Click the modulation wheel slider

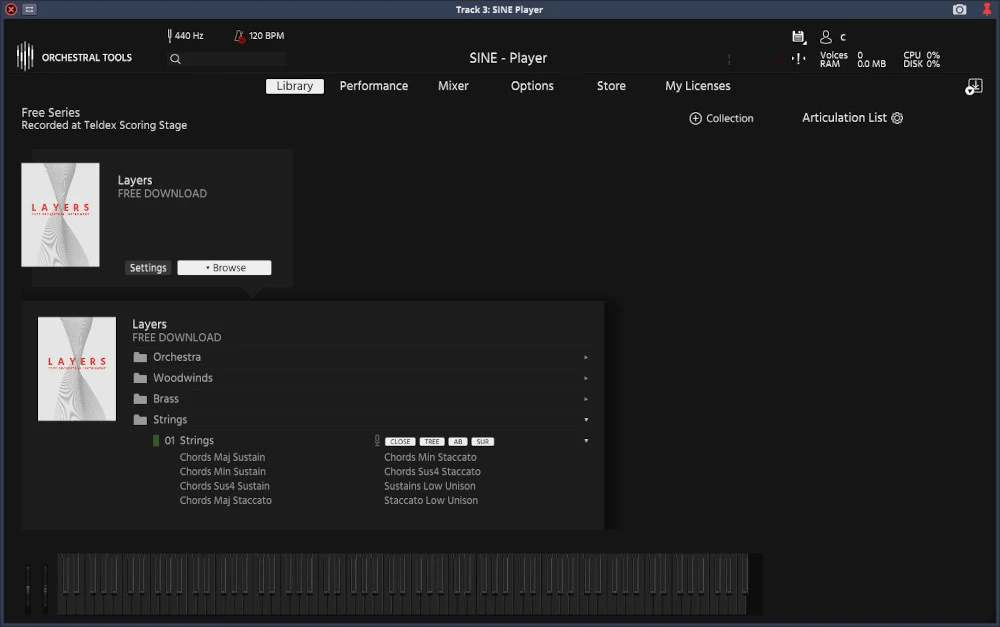45,588
